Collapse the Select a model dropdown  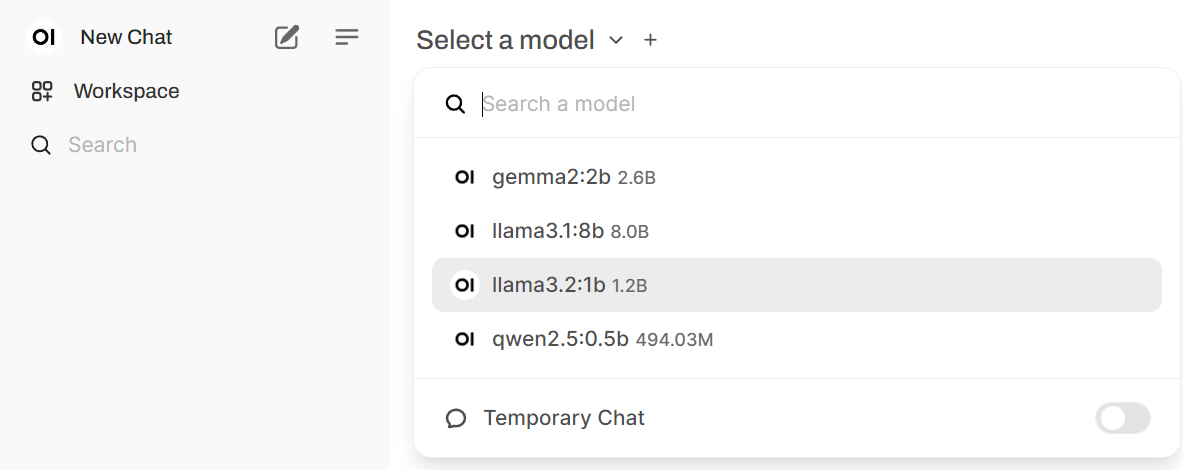tap(505, 40)
